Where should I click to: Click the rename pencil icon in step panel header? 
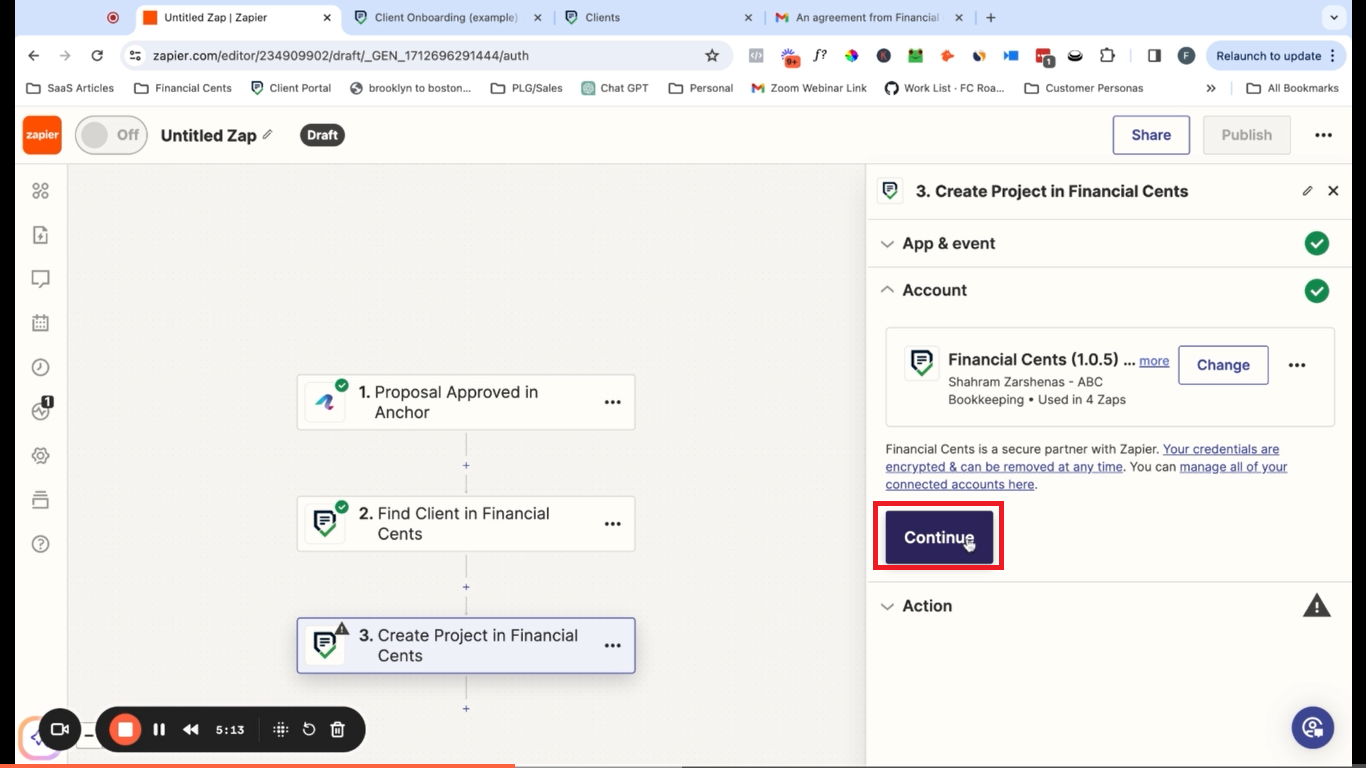click(x=1307, y=191)
